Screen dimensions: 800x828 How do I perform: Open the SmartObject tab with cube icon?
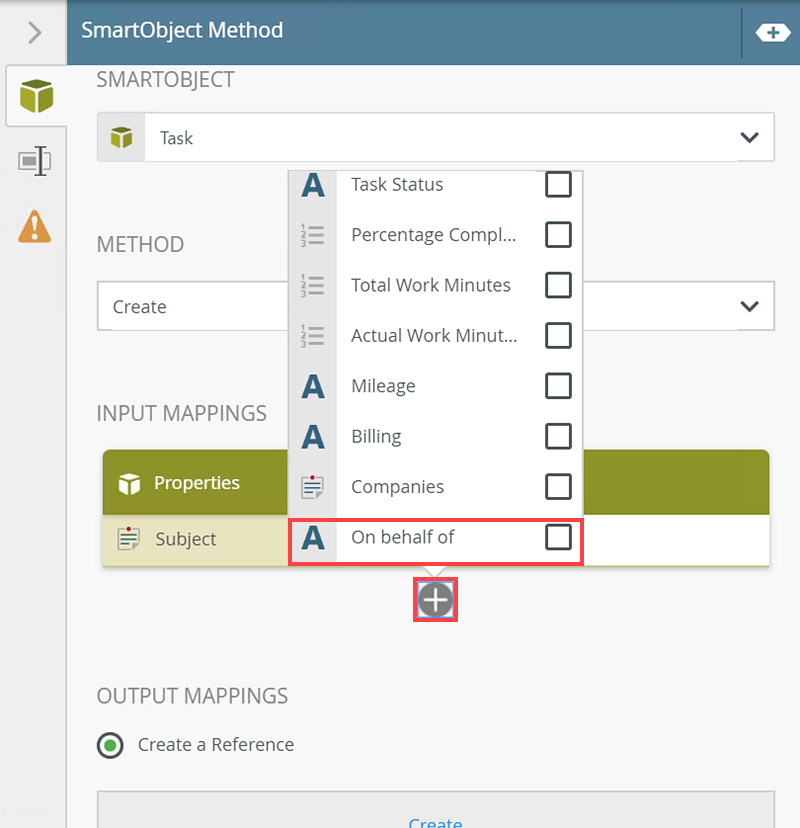click(x=36, y=97)
